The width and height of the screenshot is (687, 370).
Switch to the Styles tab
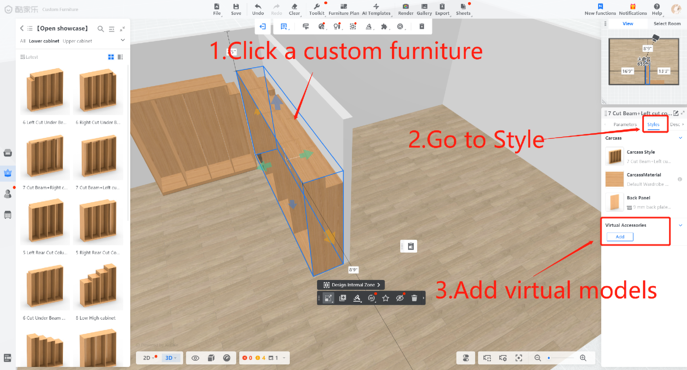coord(653,125)
